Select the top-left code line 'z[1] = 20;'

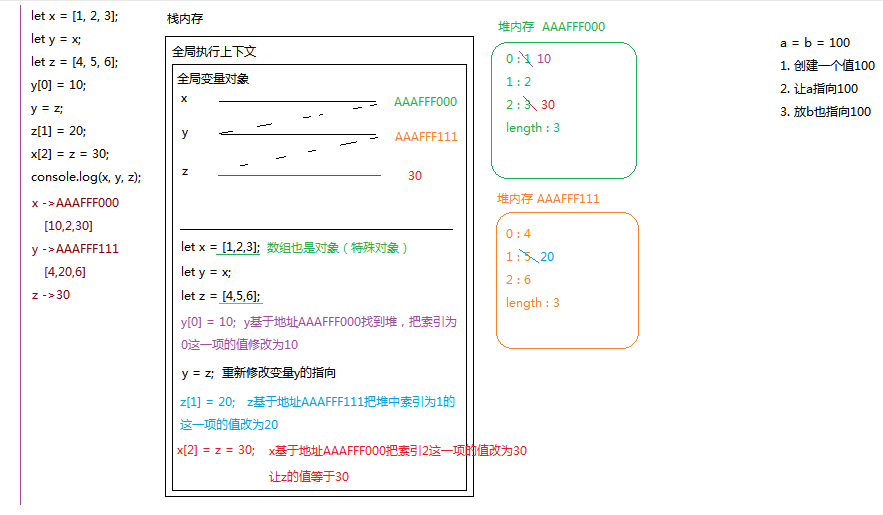click(x=59, y=131)
